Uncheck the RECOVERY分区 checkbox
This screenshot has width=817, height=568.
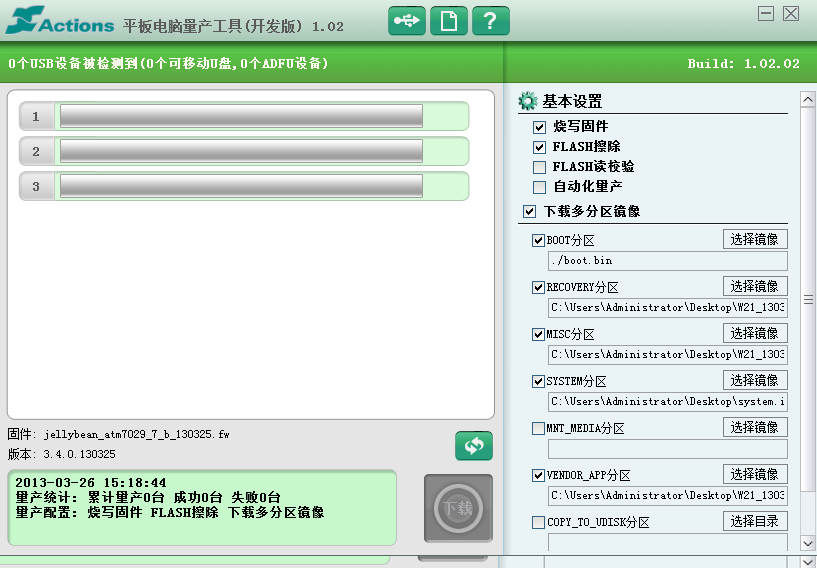tap(538, 287)
